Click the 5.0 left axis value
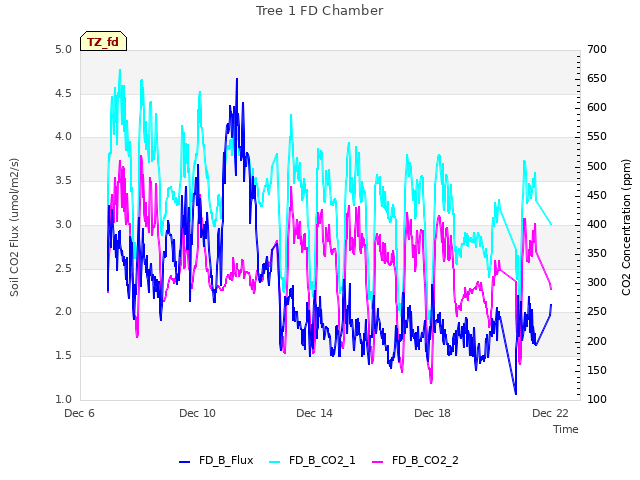The height and width of the screenshot is (480, 640). coord(63,49)
